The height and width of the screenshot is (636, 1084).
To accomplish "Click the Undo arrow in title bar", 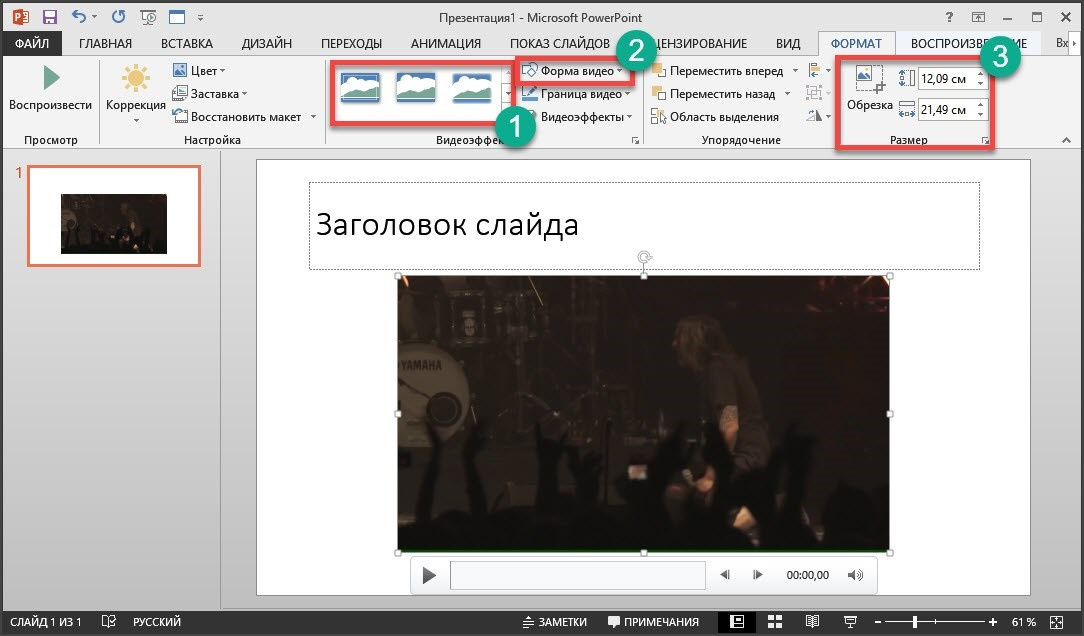I will coord(79,17).
